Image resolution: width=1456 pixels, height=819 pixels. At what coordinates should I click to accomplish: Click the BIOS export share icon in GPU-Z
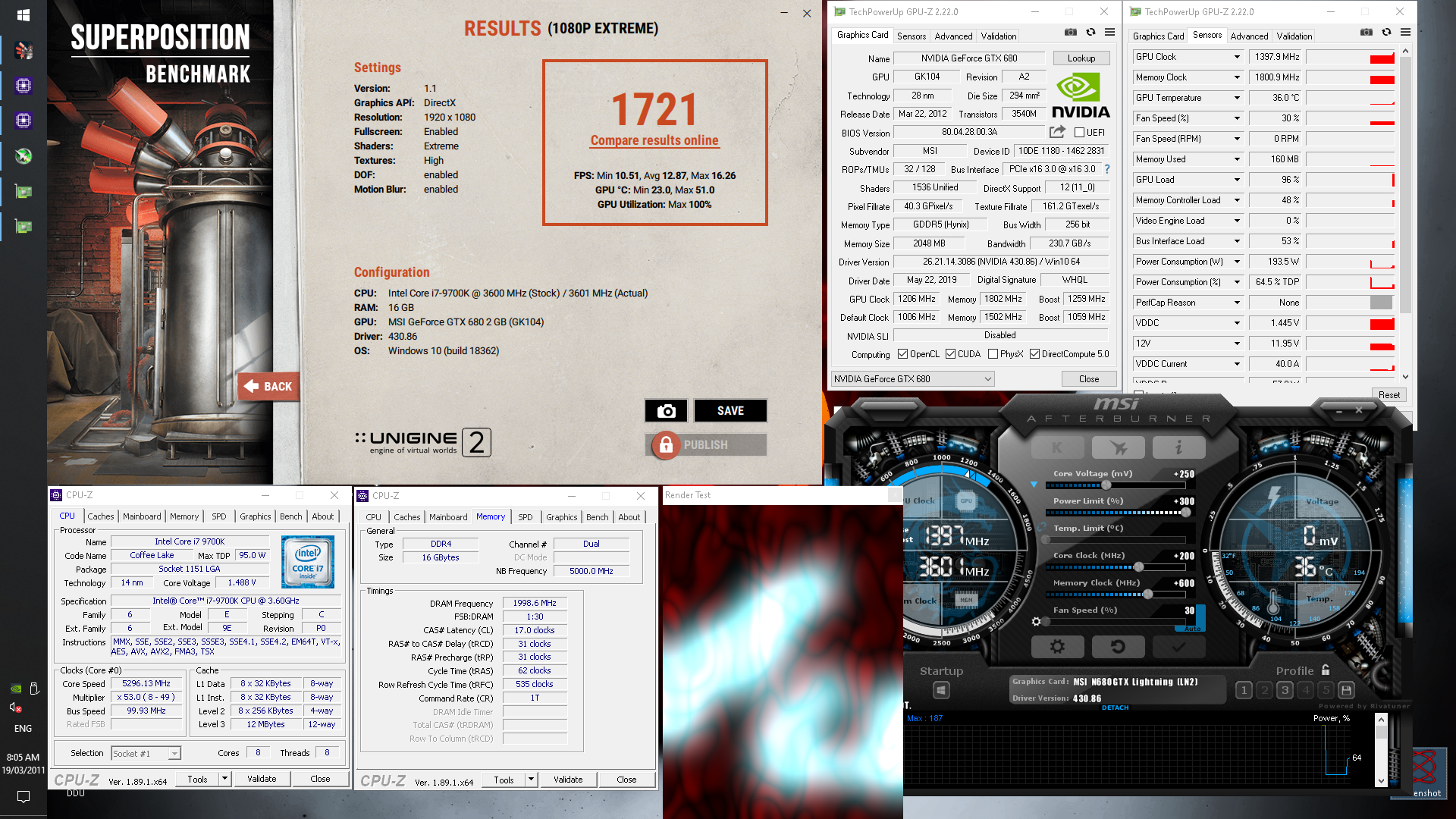[x=1057, y=132]
